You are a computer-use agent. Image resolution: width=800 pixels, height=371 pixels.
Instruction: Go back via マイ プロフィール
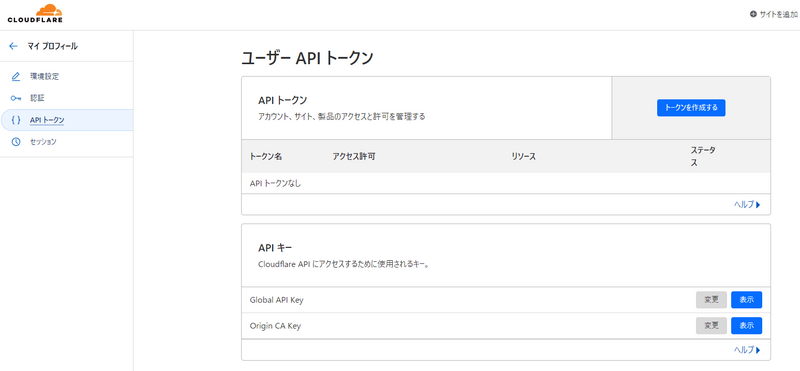53,46
